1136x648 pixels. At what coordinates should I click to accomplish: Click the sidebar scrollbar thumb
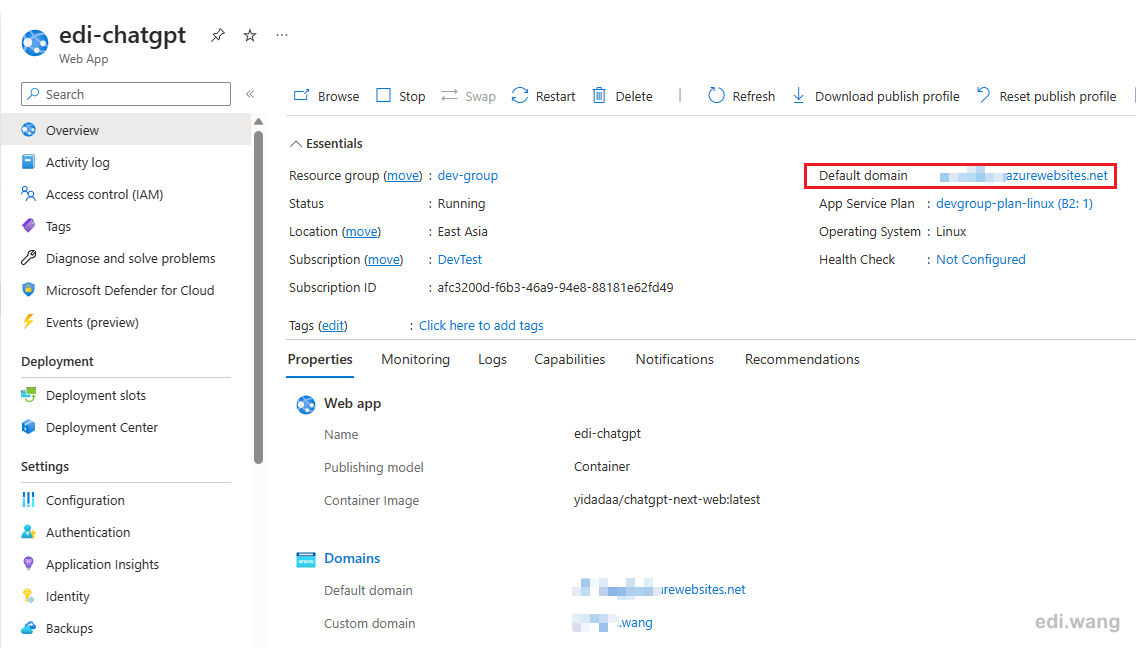[259, 297]
